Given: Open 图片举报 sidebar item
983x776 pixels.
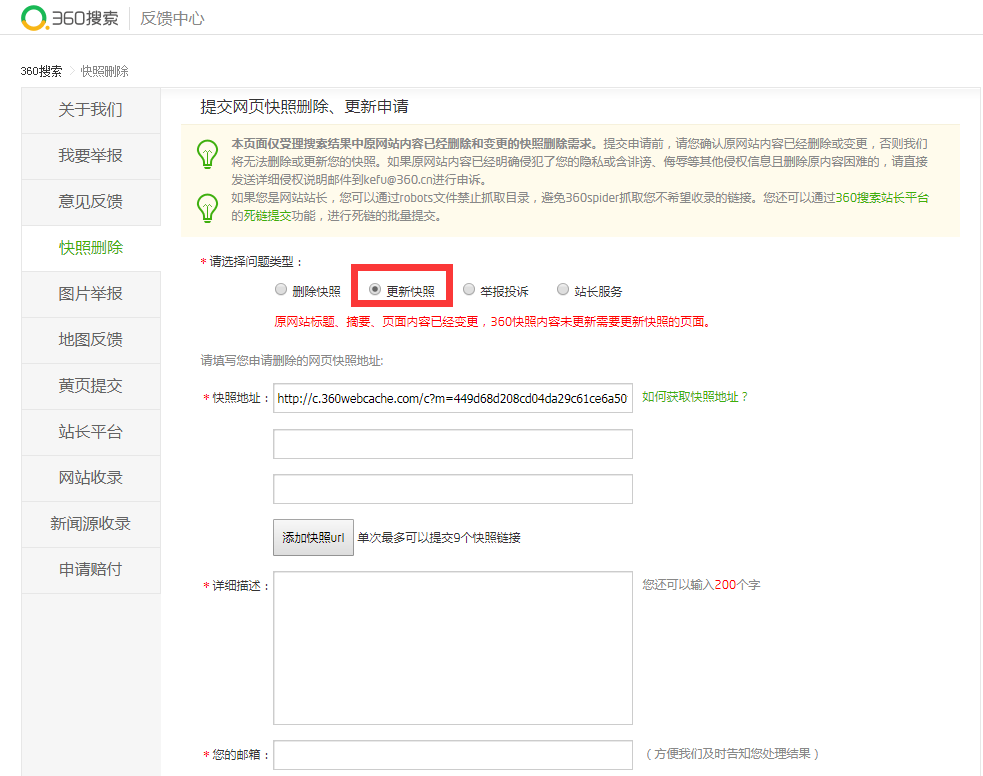Looking at the screenshot, I should tap(91, 293).
